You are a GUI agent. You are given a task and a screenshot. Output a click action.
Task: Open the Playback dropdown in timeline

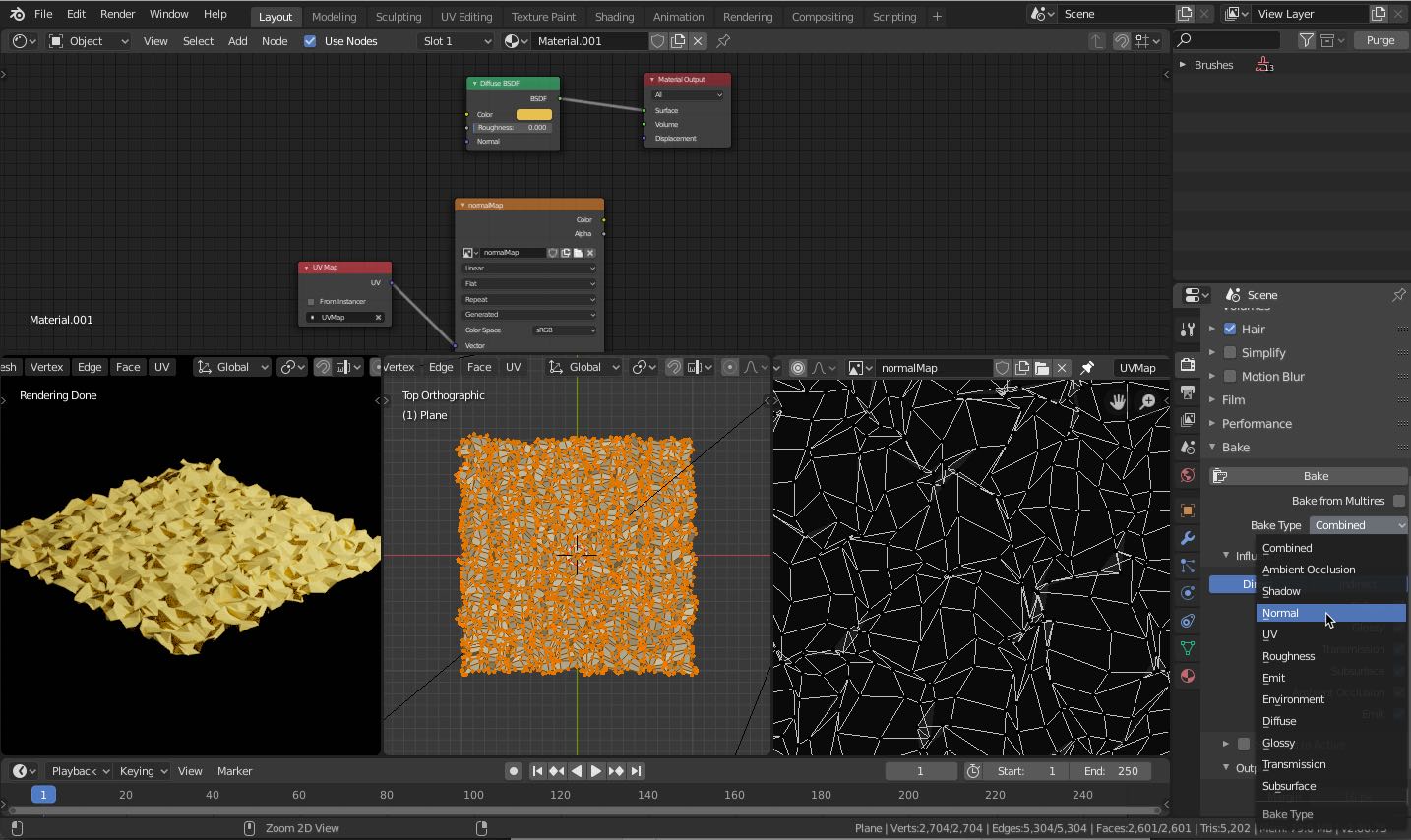pos(81,771)
